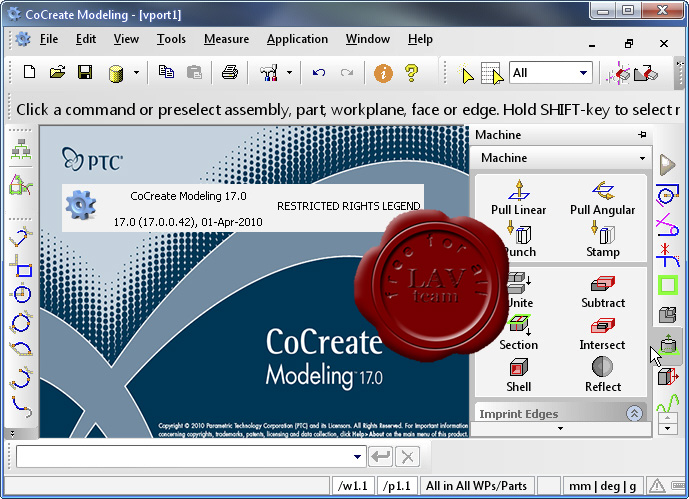
Task: Click the warning triangle in status bar
Action: tap(657, 486)
